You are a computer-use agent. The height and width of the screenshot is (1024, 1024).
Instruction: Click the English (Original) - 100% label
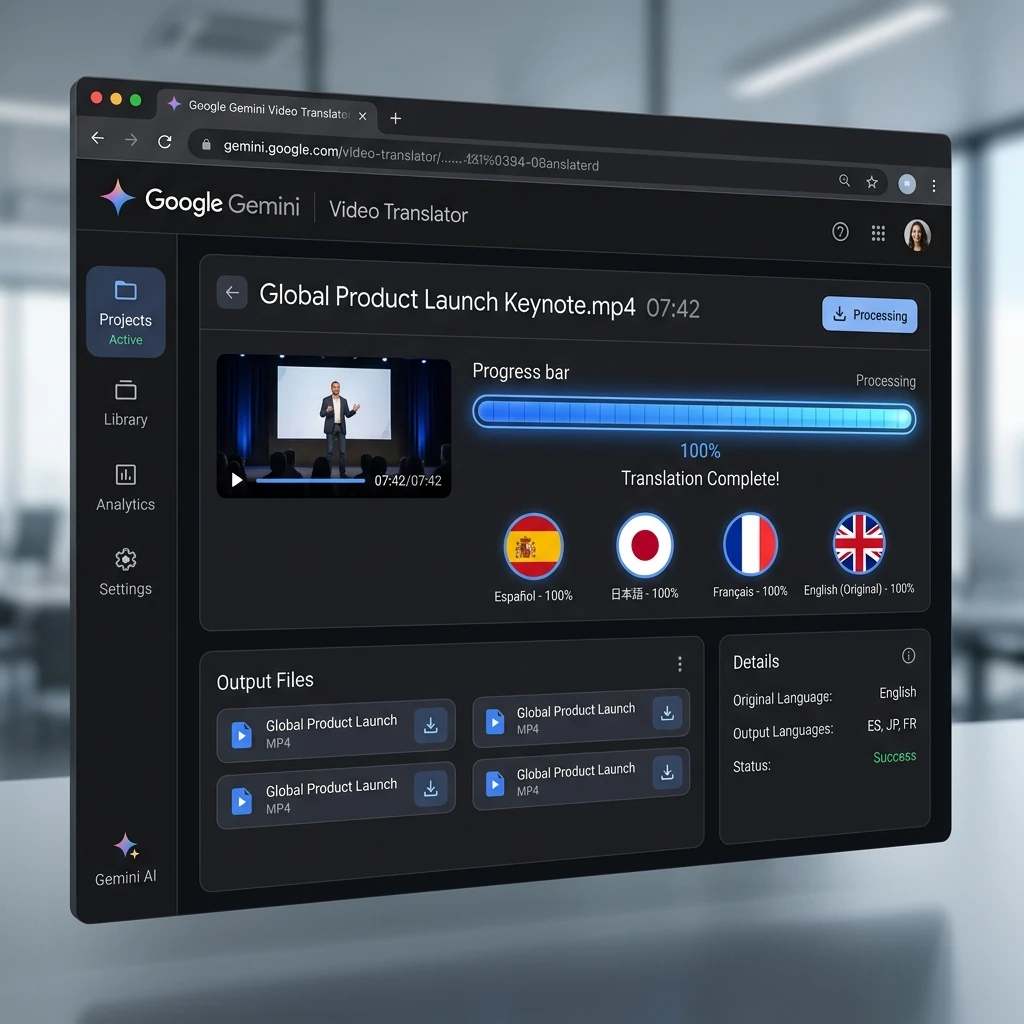[x=859, y=589]
